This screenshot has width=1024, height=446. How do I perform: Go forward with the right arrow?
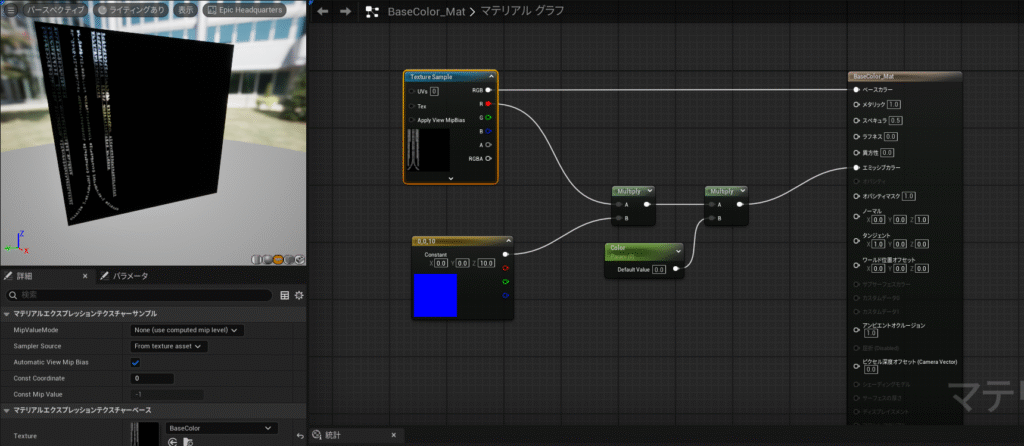tap(345, 11)
